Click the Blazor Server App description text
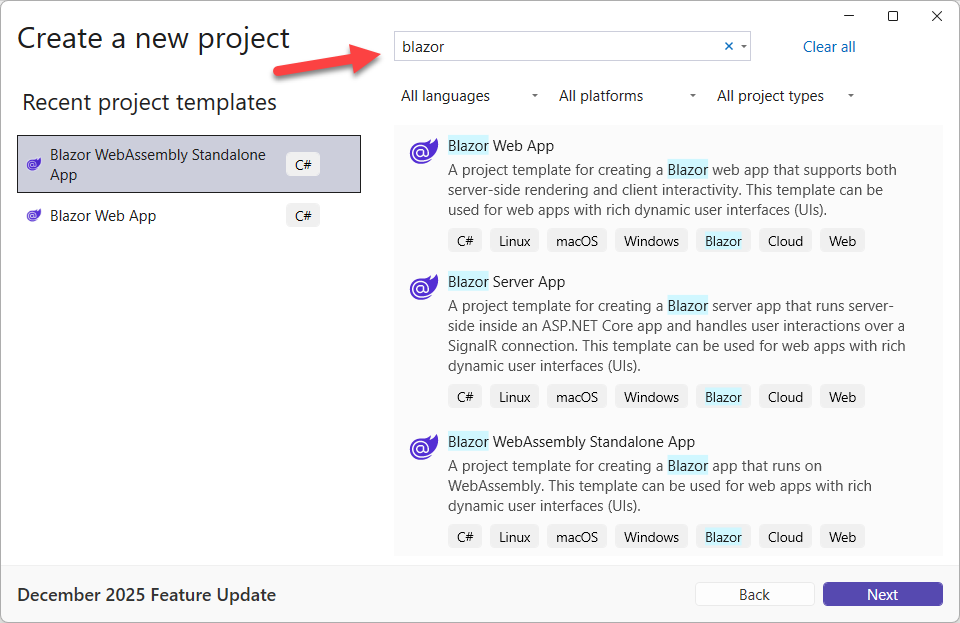 pyautogui.click(x=677, y=336)
